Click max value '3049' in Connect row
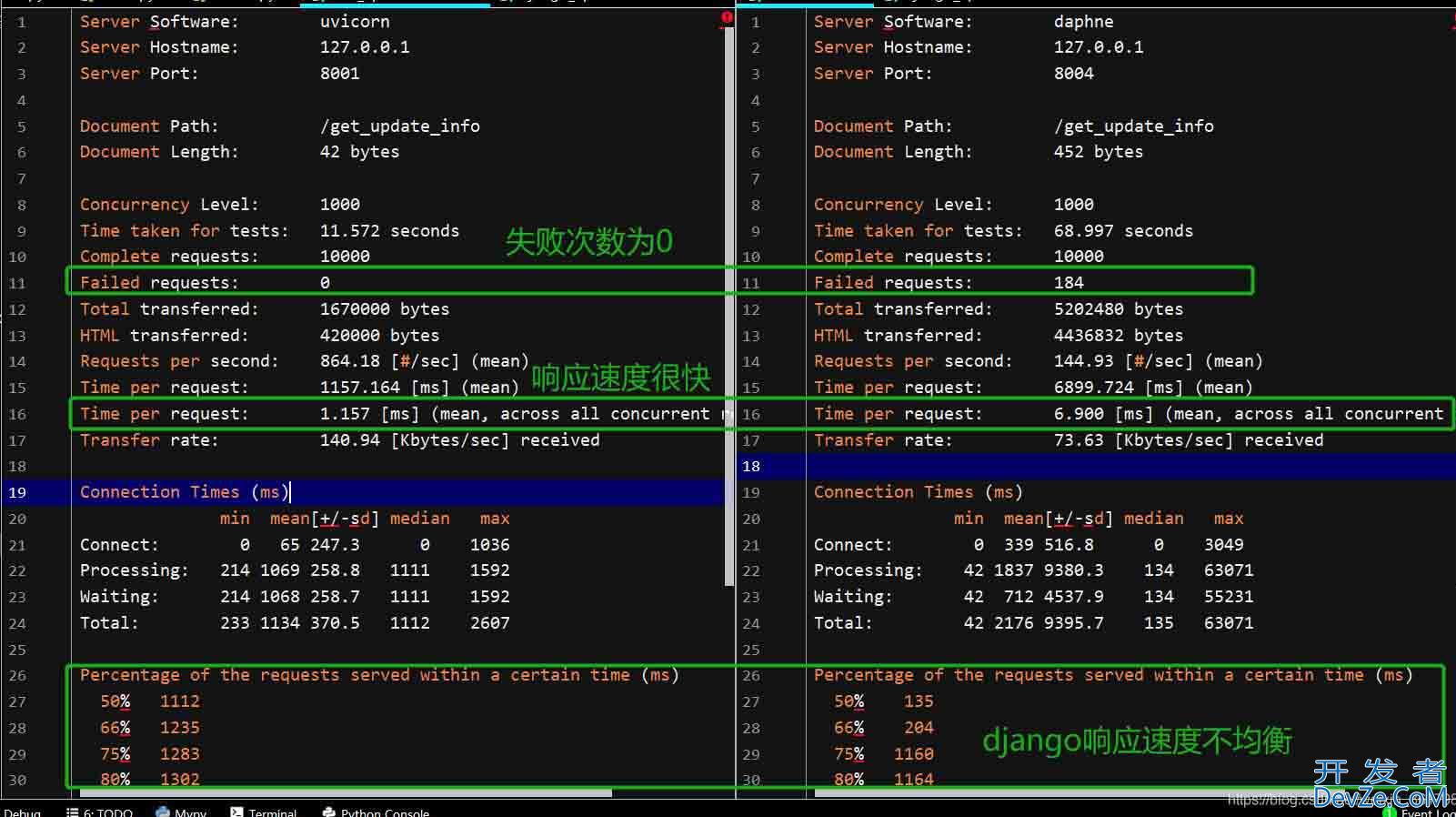The image size is (1456, 817). (1224, 545)
